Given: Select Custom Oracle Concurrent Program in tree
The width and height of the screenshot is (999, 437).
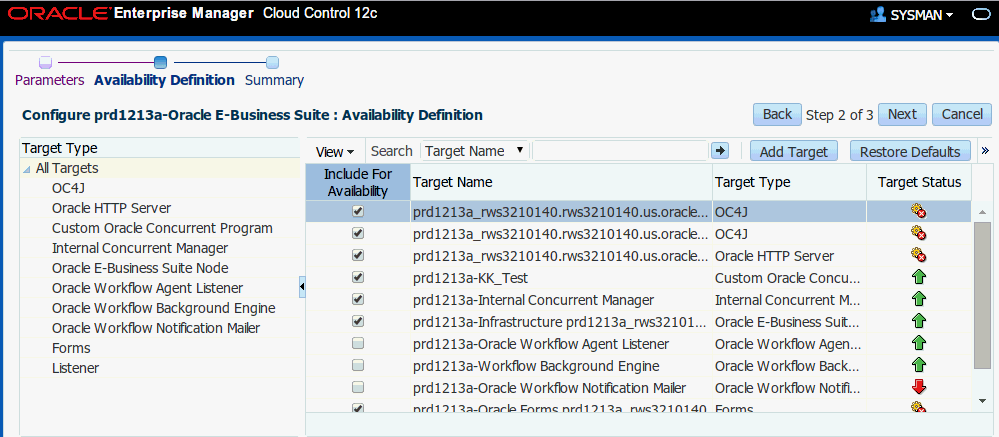Looking at the screenshot, I should tap(162, 228).
